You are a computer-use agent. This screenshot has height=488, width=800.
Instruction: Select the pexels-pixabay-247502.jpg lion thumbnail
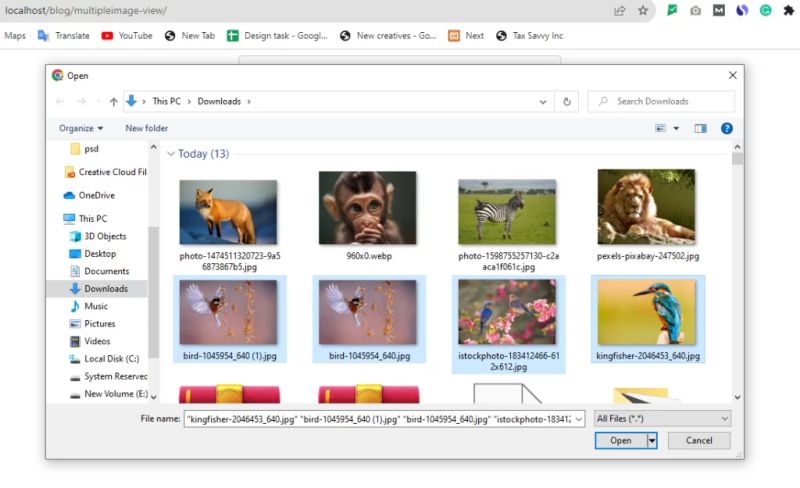coord(646,207)
